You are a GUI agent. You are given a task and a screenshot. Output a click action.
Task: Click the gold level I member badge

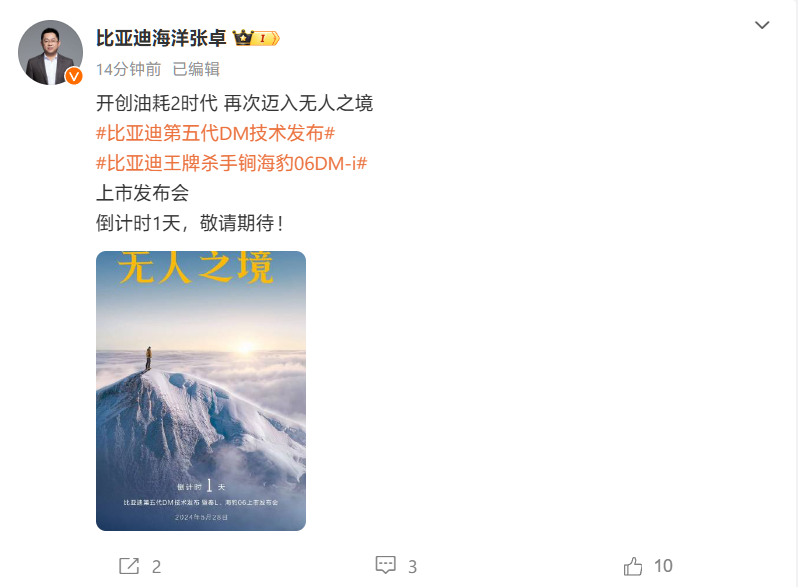266,38
